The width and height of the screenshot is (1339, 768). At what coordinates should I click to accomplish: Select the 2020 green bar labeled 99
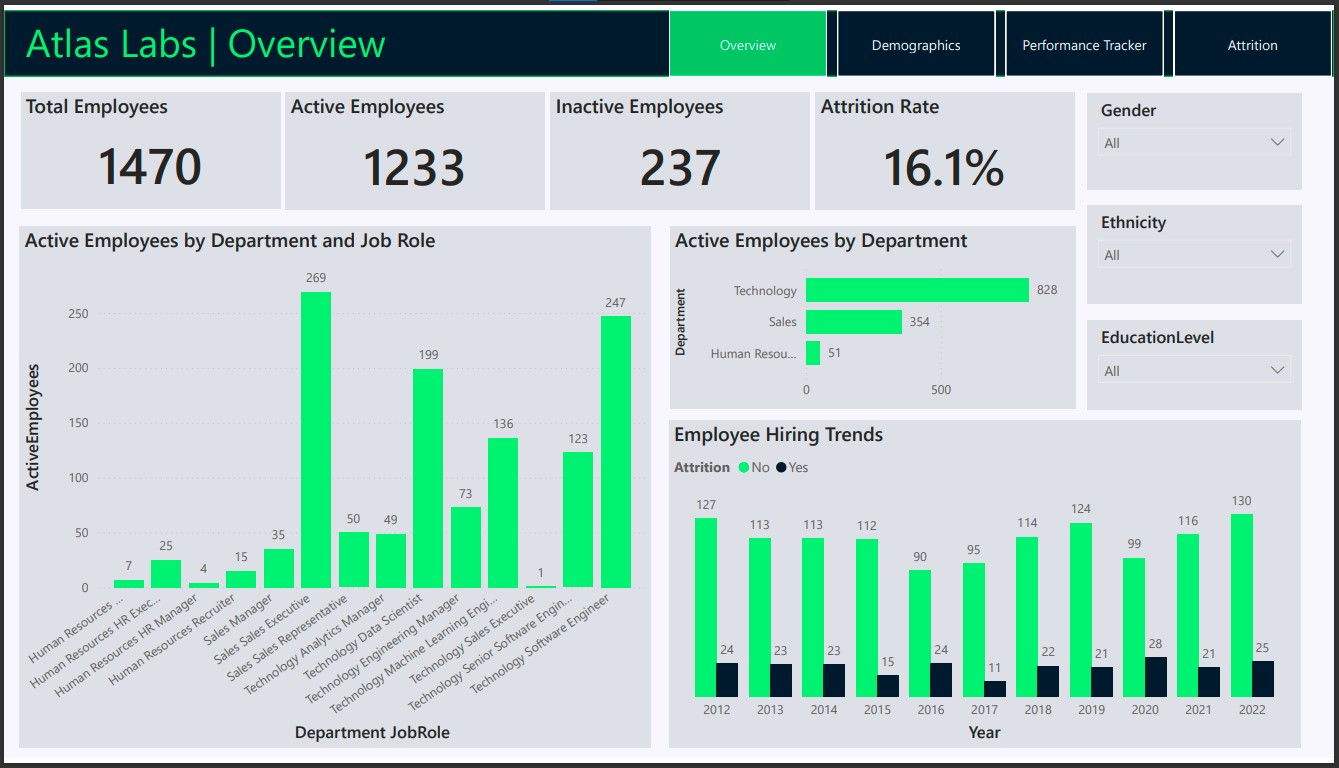(1134, 627)
